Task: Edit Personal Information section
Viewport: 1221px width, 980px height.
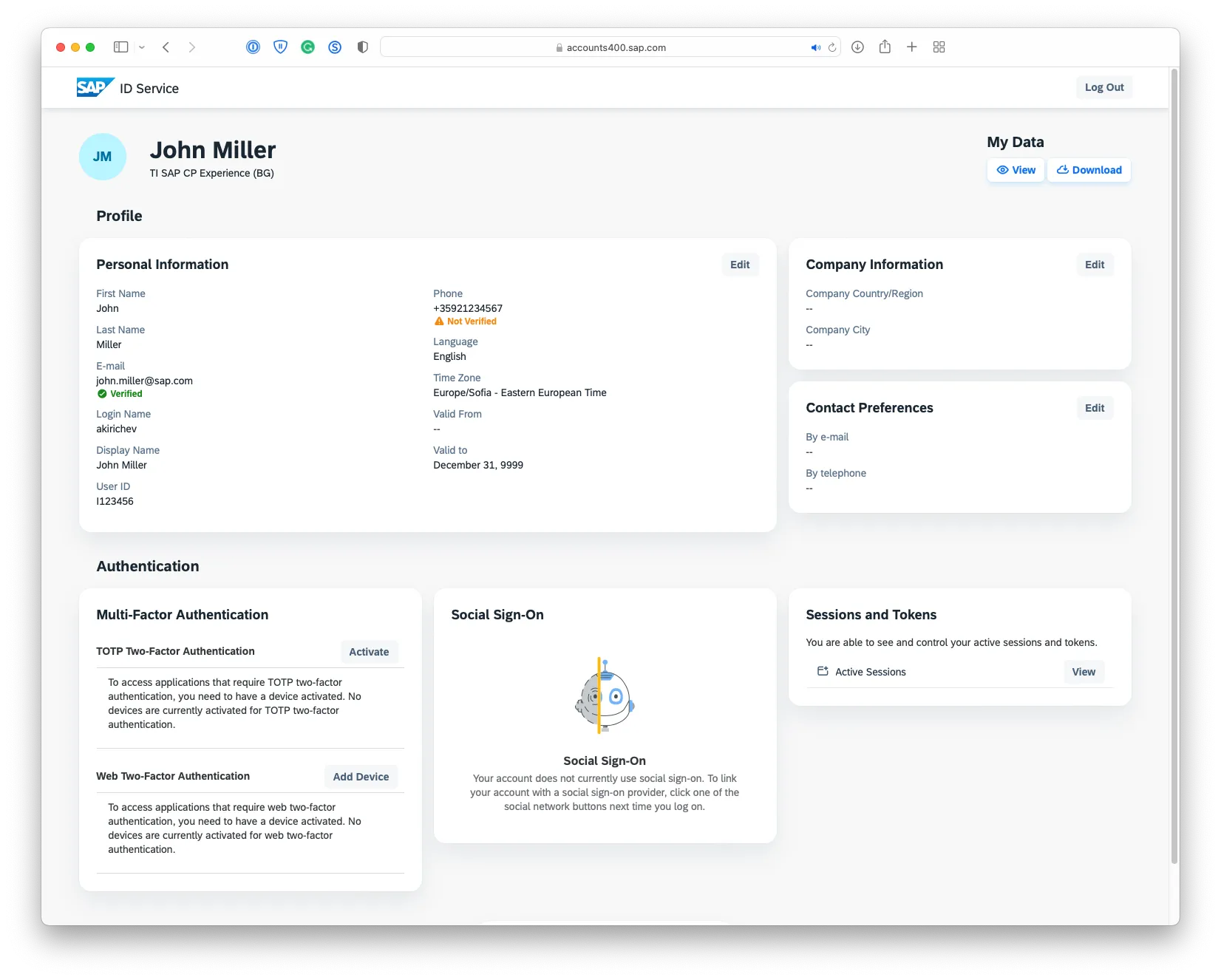Action: click(x=740, y=265)
